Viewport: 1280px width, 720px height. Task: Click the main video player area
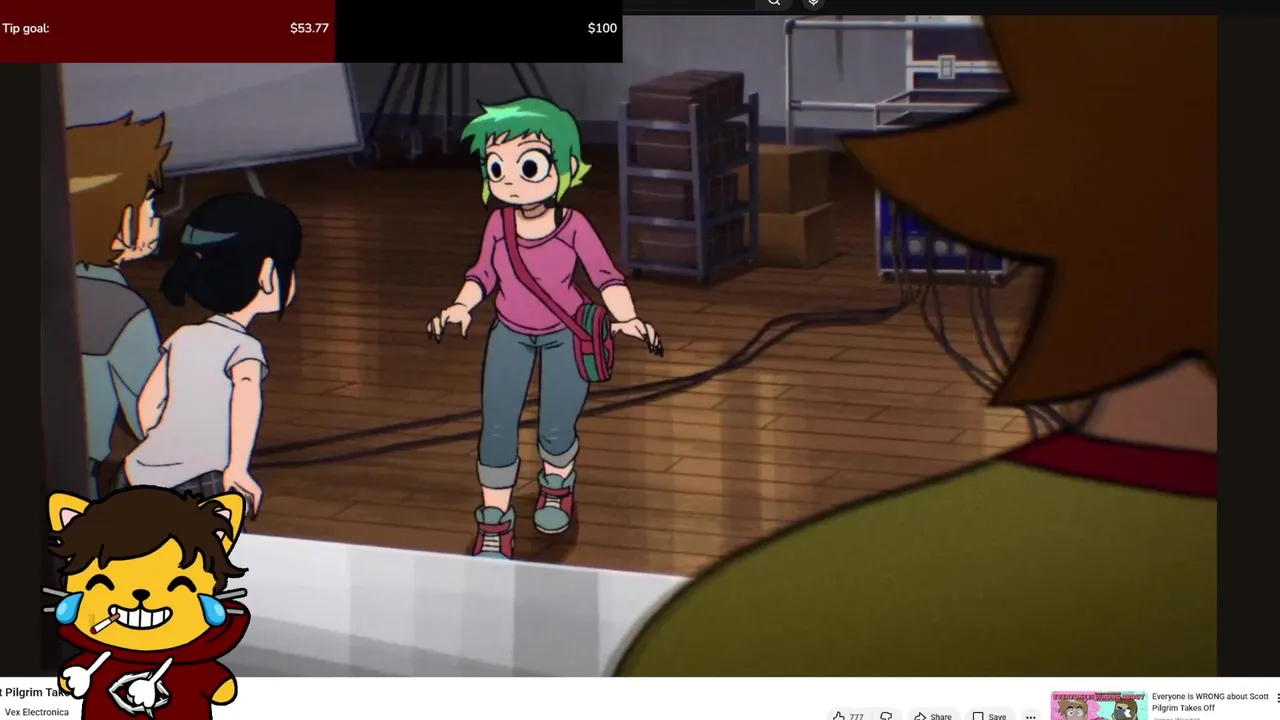pyautogui.click(x=628, y=346)
